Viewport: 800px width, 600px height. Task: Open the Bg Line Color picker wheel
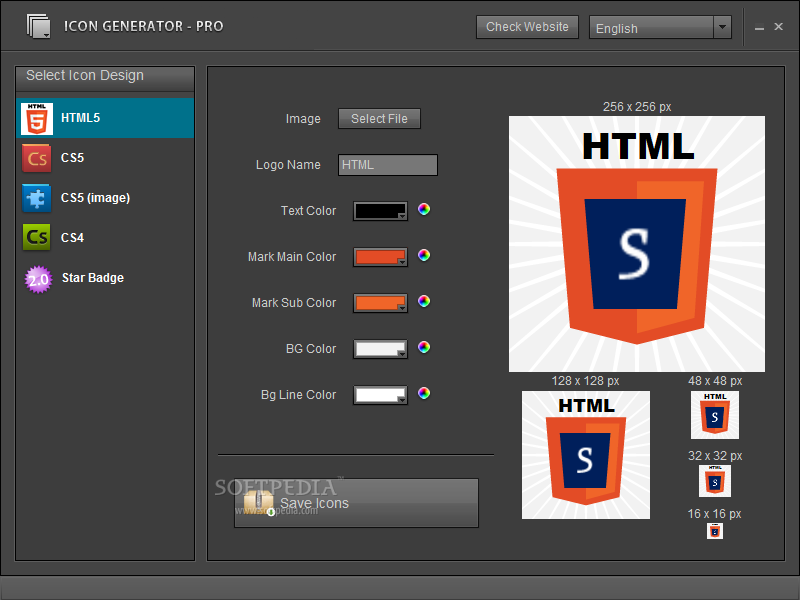coord(423,393)
